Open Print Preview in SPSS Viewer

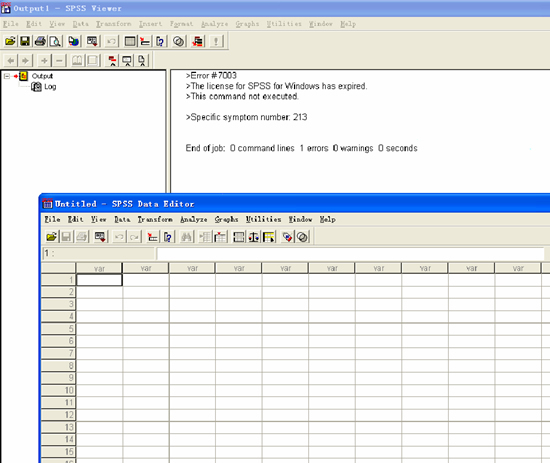pyautogui.click(x=55, y=41)
